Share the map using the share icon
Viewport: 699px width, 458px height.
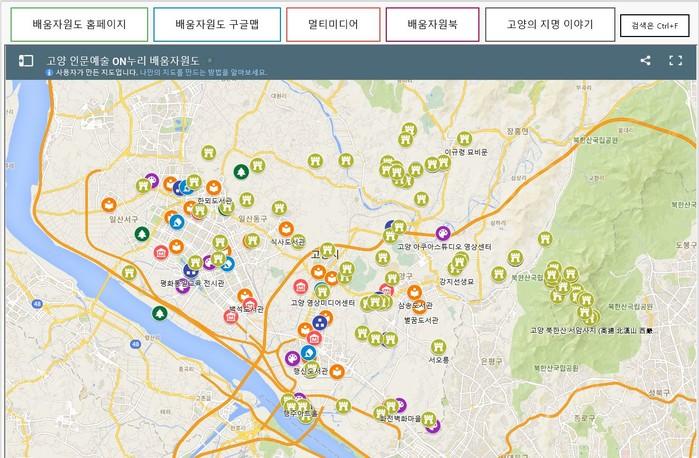point(645,61)
